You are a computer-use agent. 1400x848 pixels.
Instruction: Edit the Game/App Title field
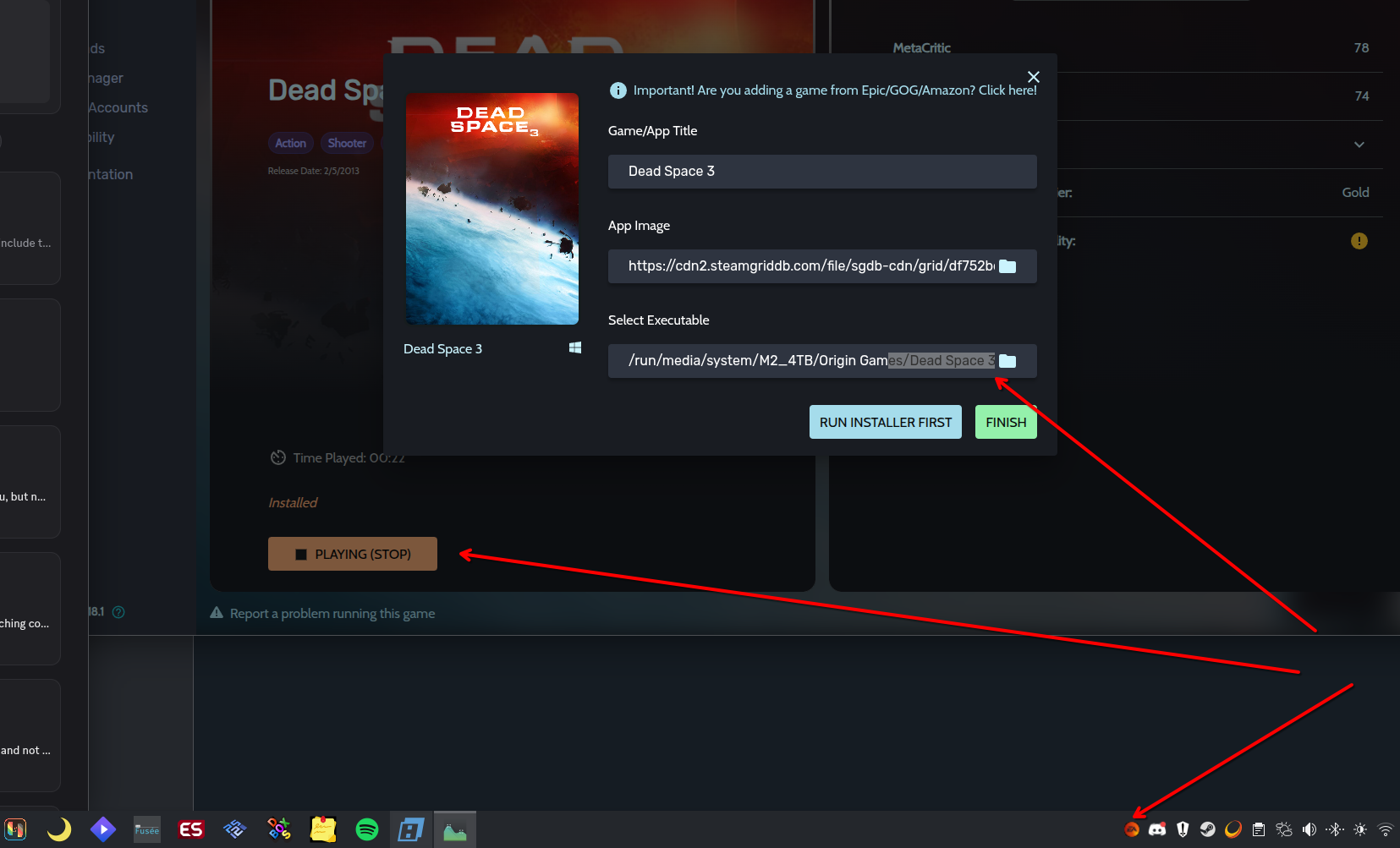point(822,172)
